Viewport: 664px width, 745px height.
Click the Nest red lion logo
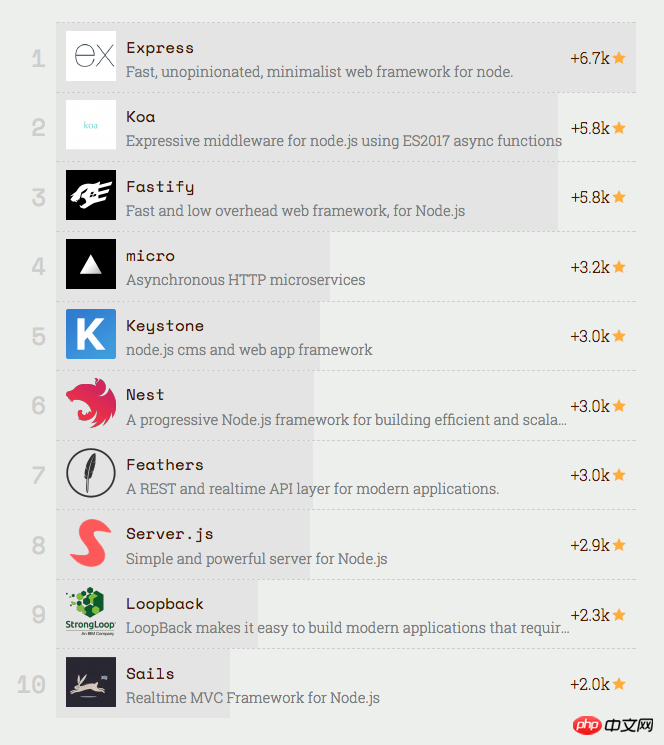[x=91, y=403]
